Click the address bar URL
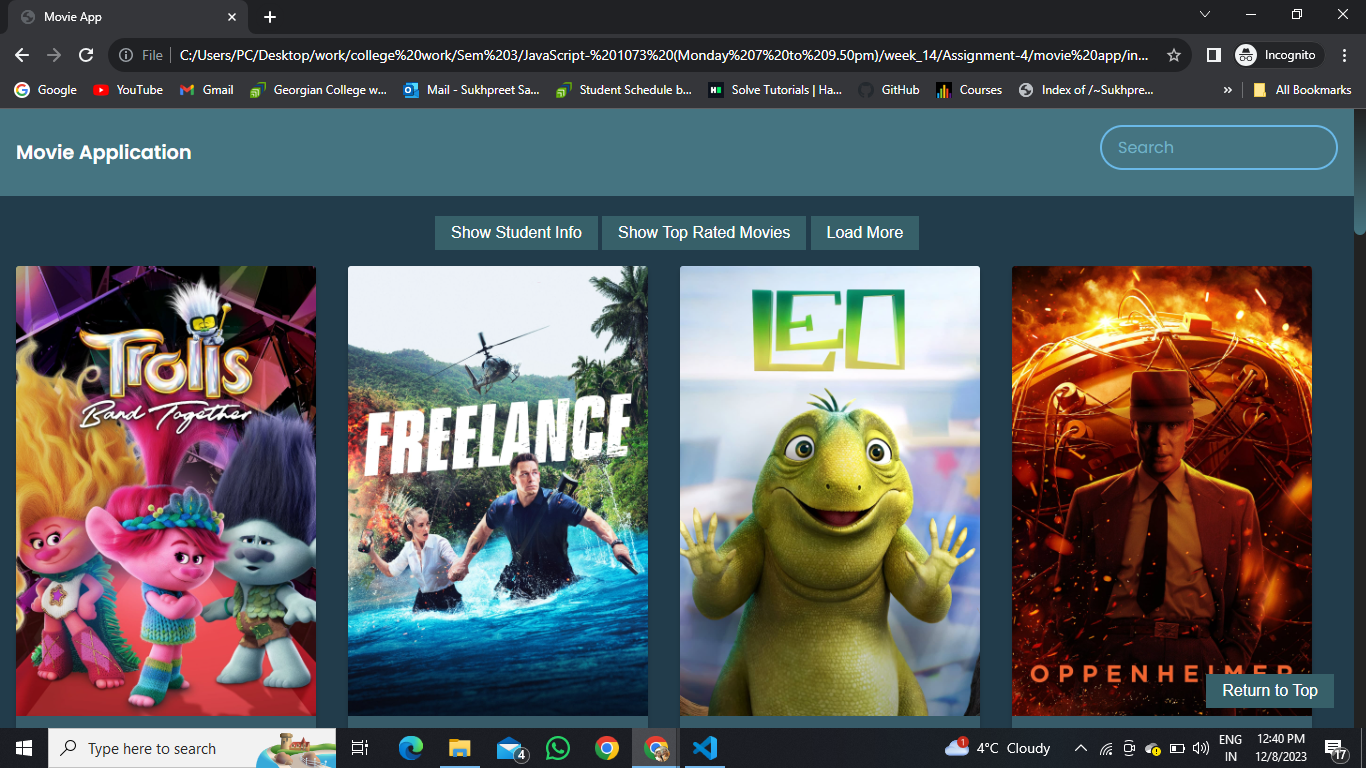This screenshot has height=768, width=1366. point(664,55)
